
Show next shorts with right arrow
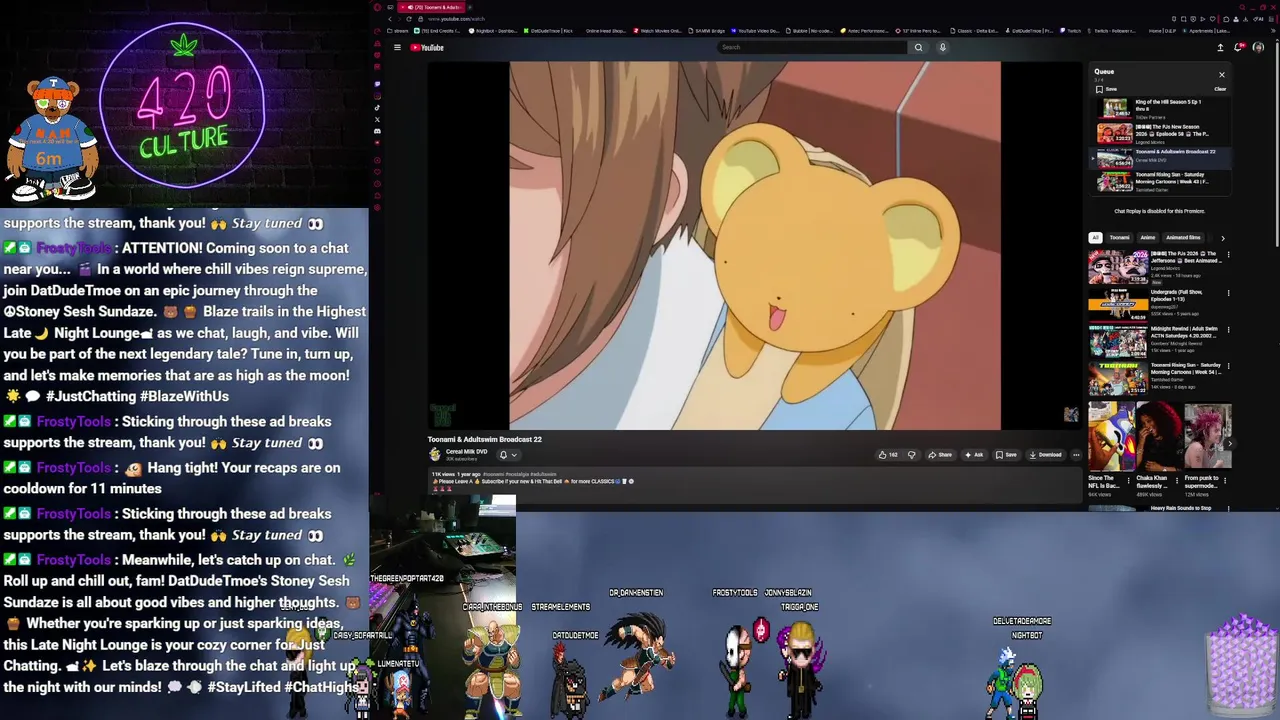tap(1230, 444)
